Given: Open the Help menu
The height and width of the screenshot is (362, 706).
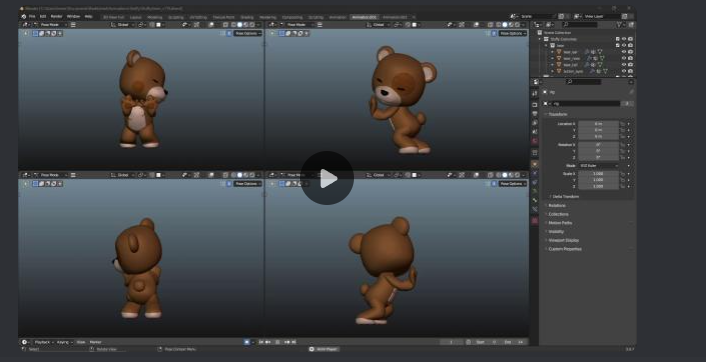Looking at the screenshot, I should [x=89, y=17].
